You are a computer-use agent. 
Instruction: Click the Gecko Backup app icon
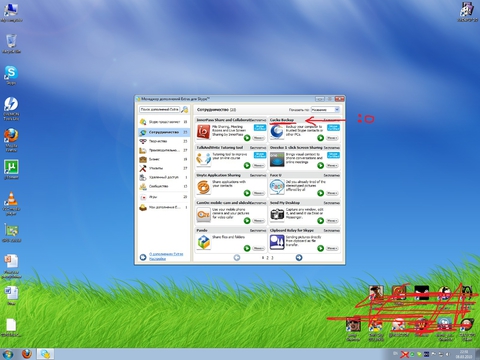[277, 132]
